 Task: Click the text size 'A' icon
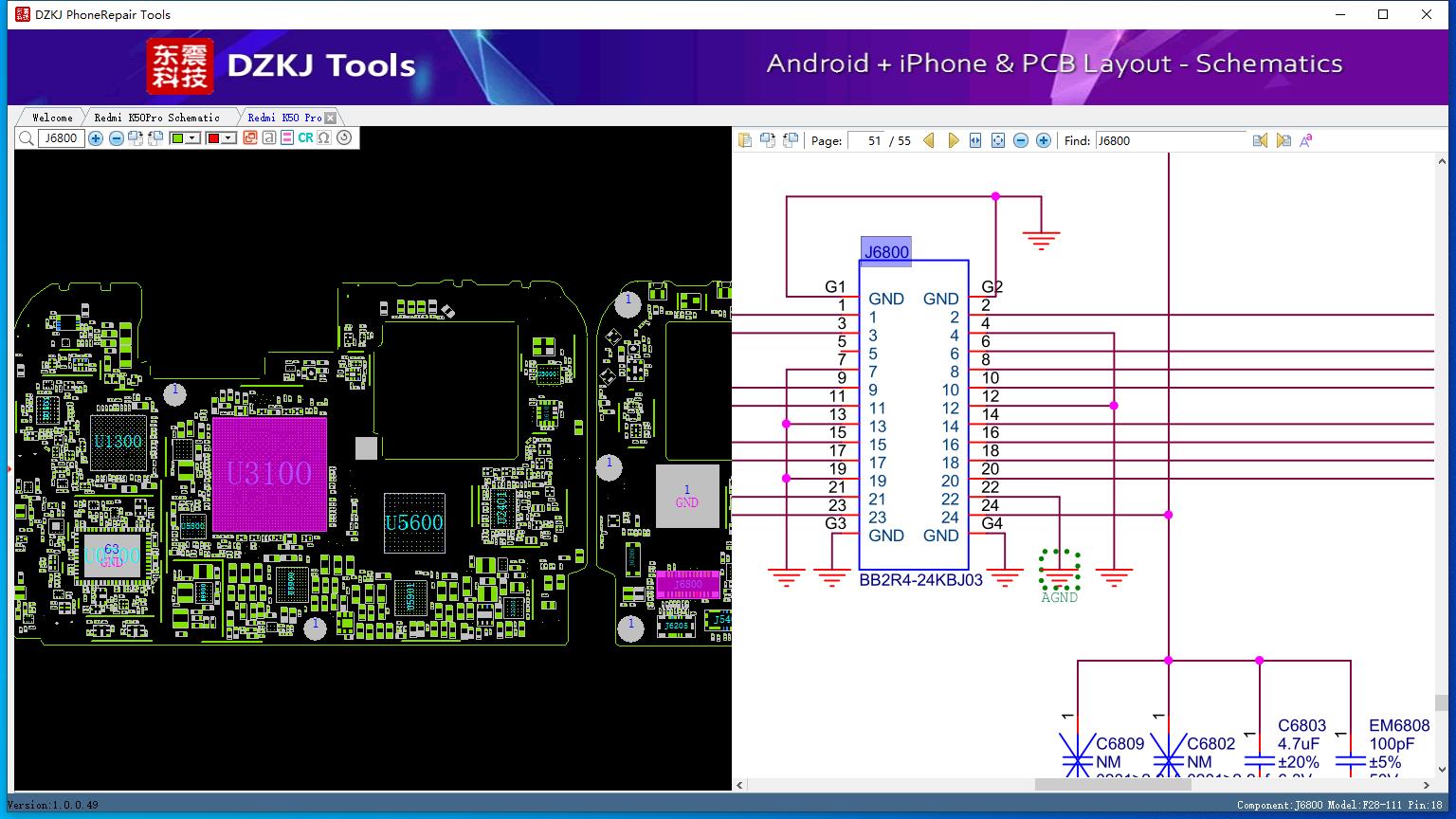[1306, 140]
